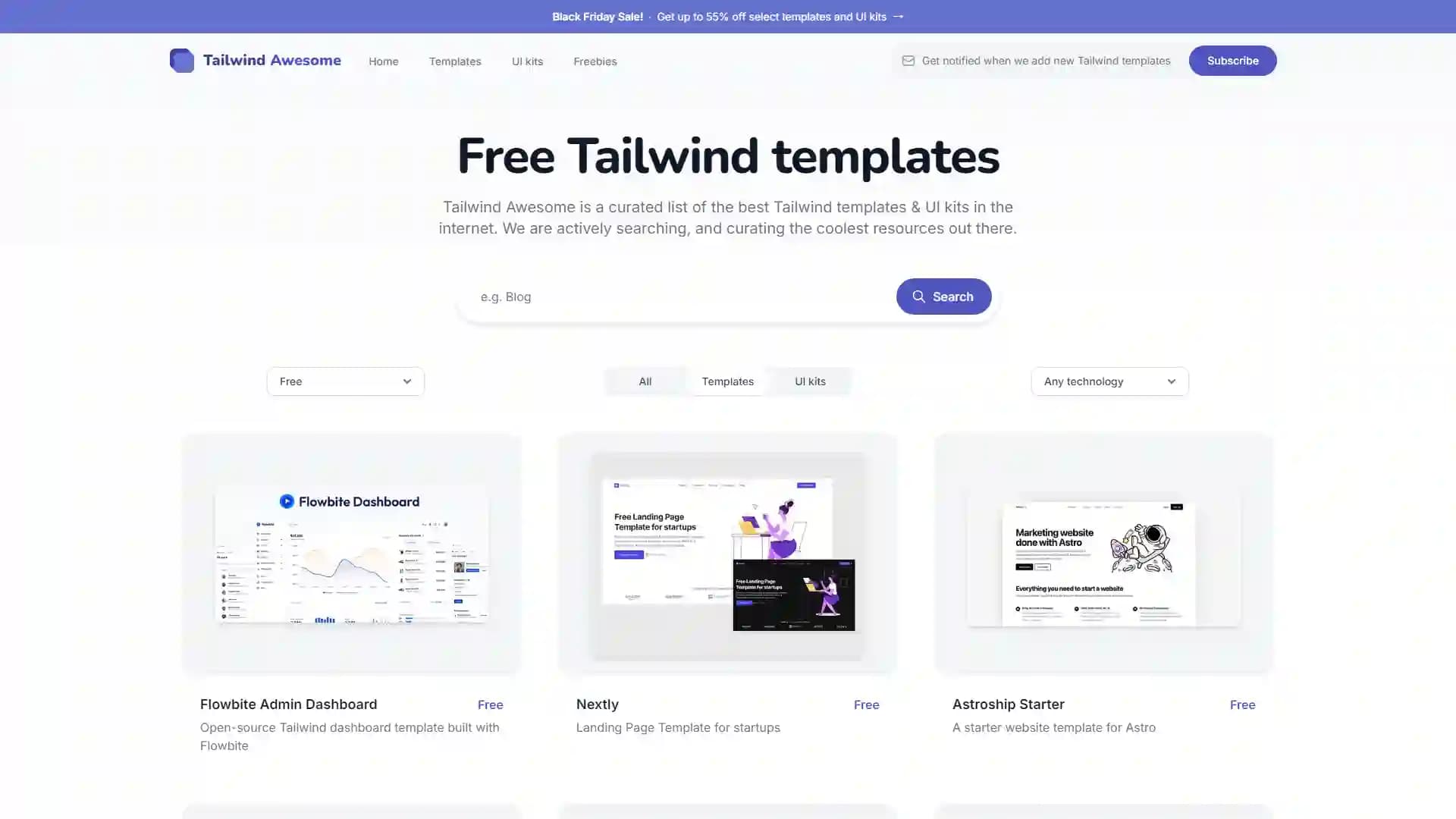Select the All filter toggle button

click(645, 381)
